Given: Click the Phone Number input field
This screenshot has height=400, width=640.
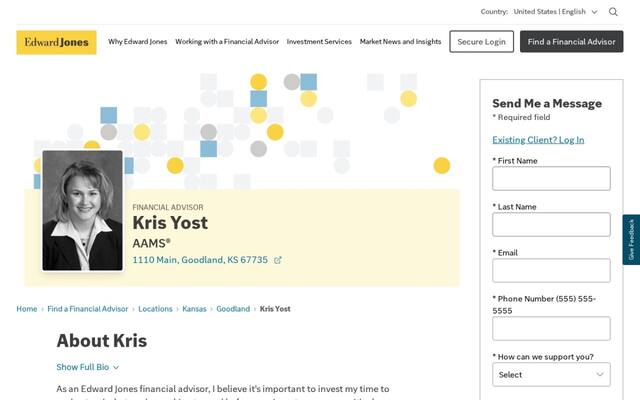Looking at the screenshot, I should [x=551, y=329].
